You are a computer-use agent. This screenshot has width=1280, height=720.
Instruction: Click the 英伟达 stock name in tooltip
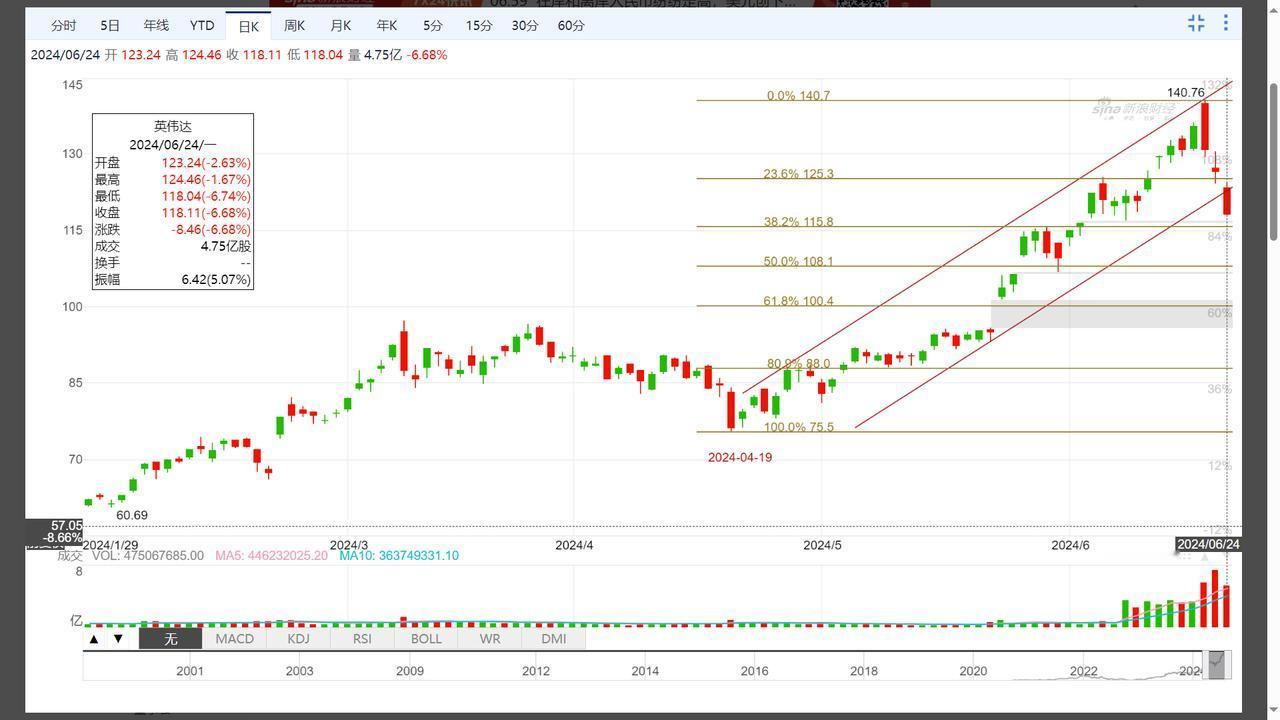172,126
